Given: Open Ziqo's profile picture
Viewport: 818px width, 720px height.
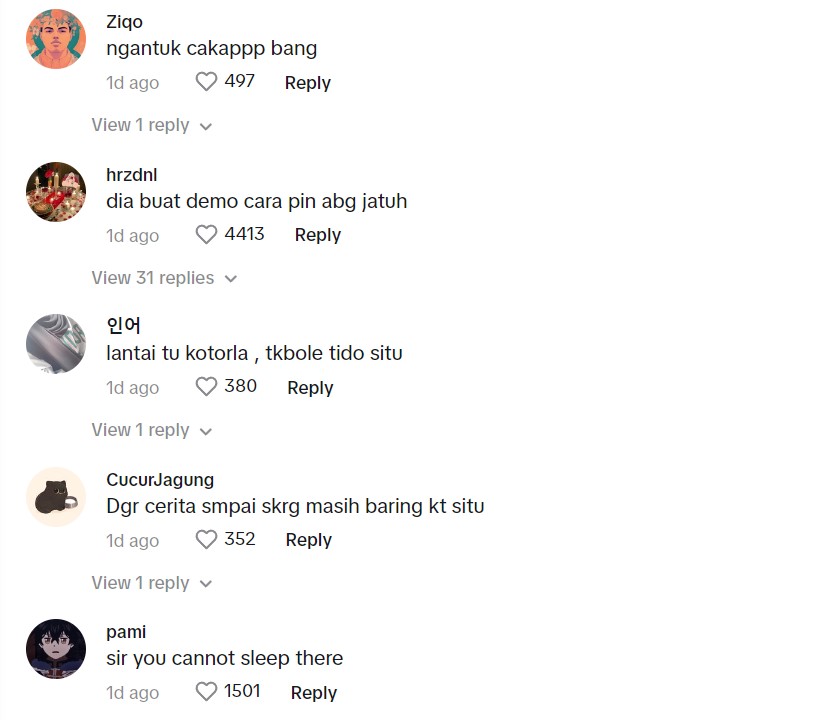Looking at the screenshot, I should pos(56,39).
